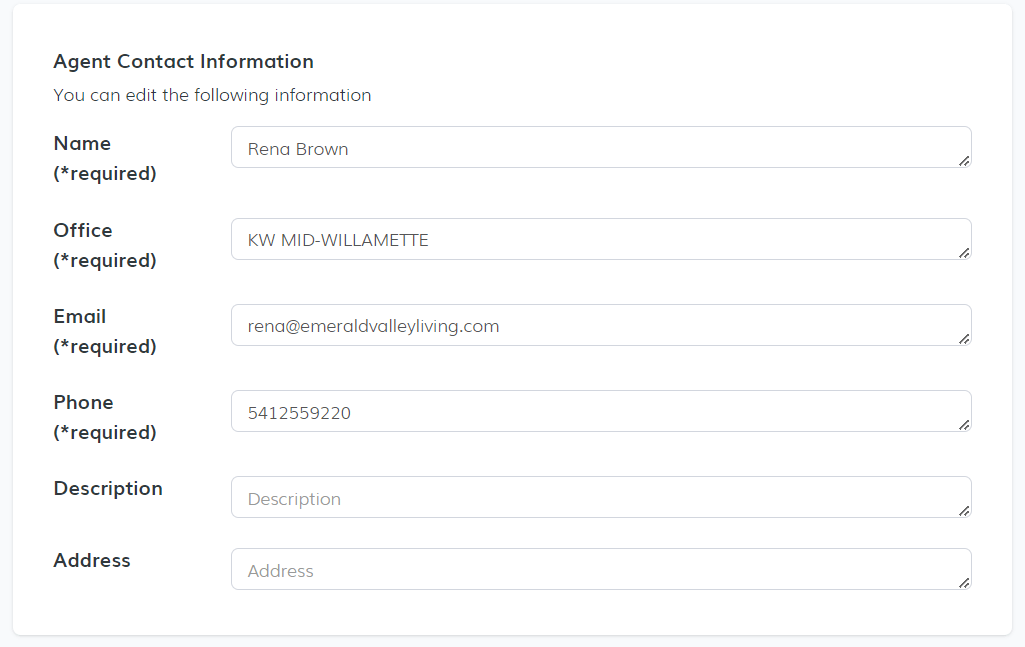The image size is (1025, 647).
Task: Click into the Phone number field
Action: [x=600, y=412]
